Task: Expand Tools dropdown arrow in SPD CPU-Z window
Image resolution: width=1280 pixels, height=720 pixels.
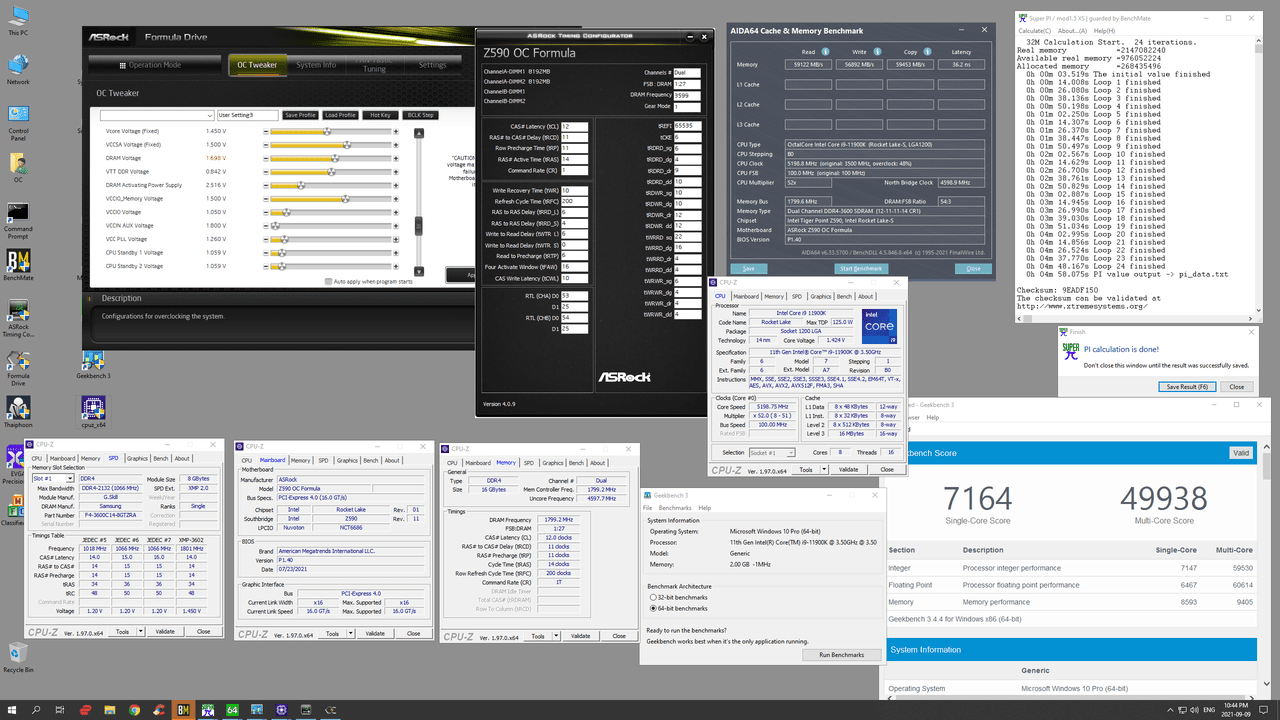Action: pyautogui.click(x=139, y=631)
